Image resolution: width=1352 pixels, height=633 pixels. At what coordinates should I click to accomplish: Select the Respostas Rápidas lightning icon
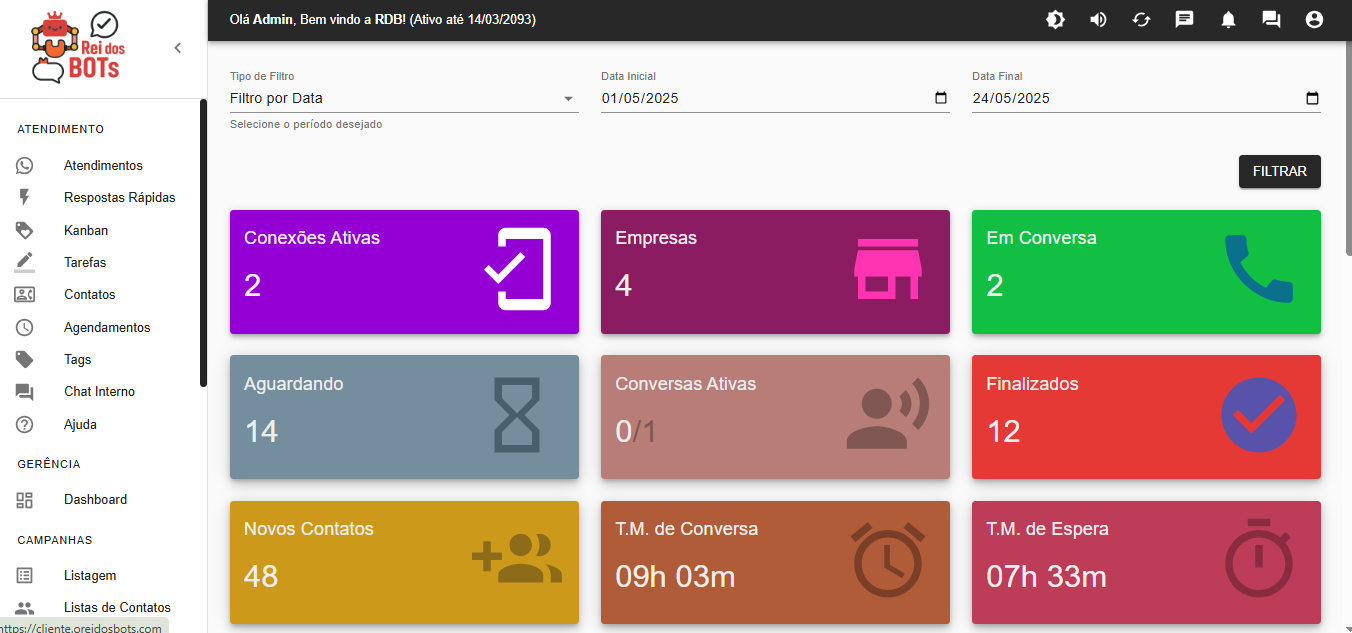click(x=24, y=197)
